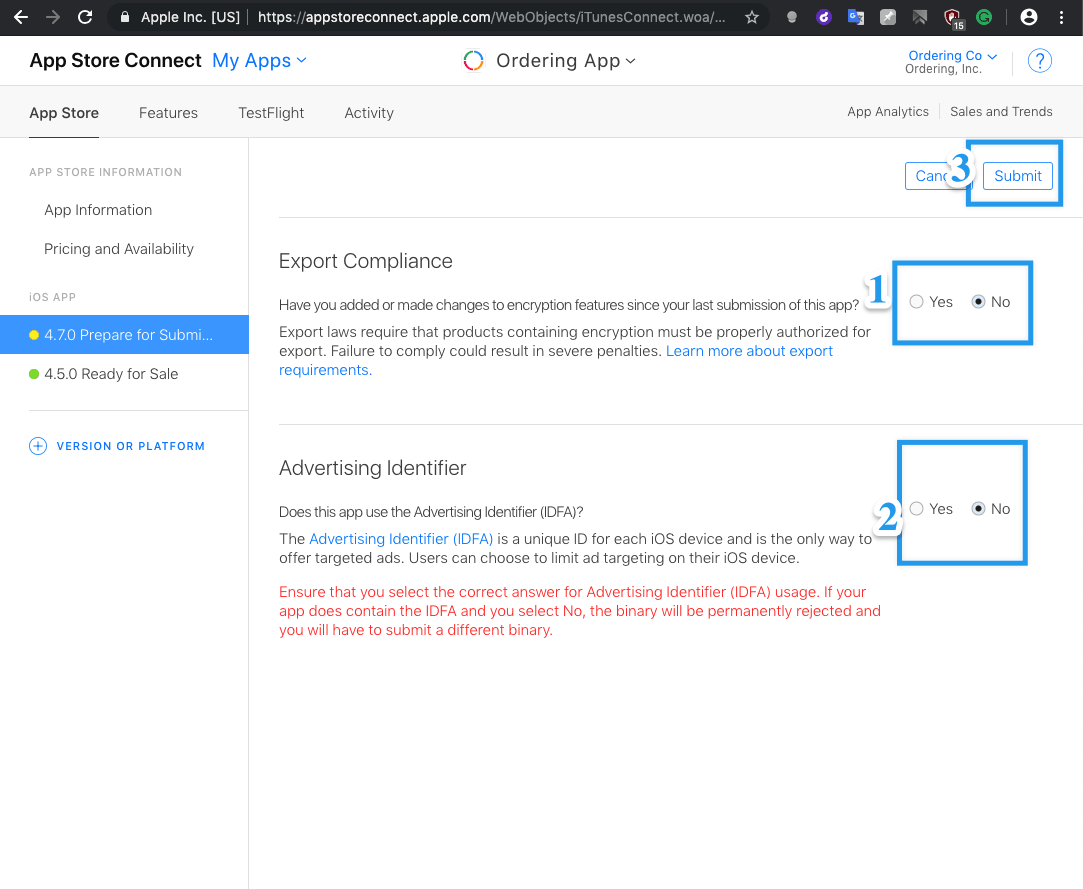This screenshot has width=1083, height=889.
Task: Click the Submit button
Action: [x=1017, y=176]
